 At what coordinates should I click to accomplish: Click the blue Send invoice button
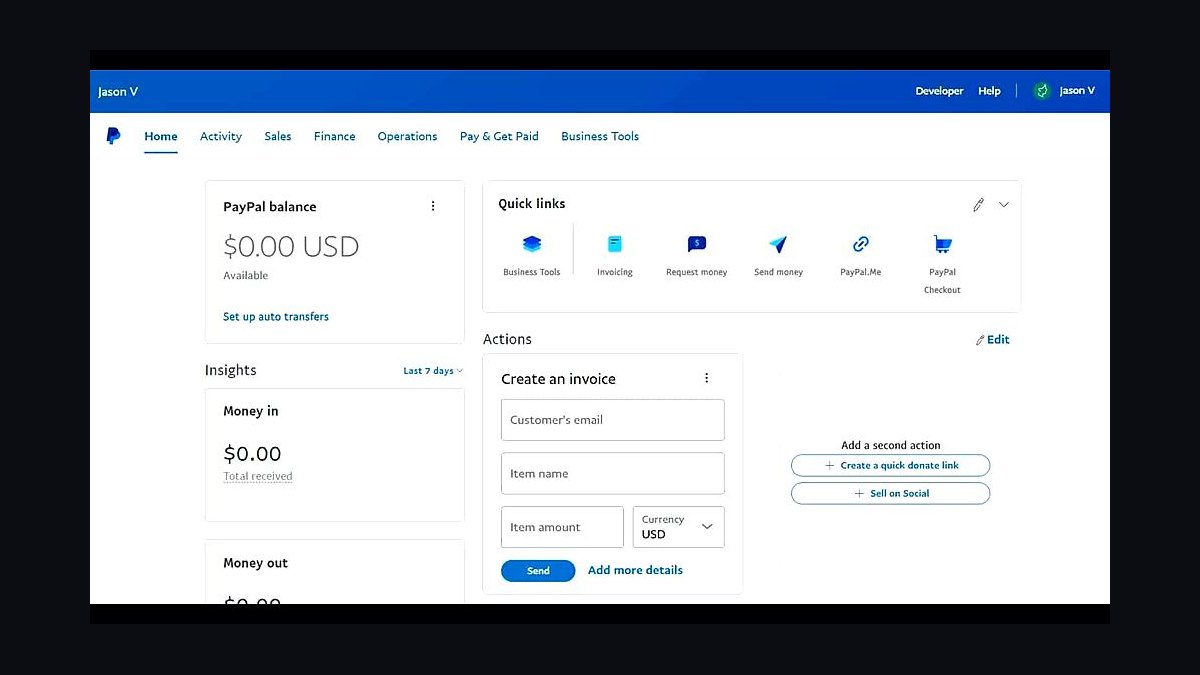click(x=538, y=570)
